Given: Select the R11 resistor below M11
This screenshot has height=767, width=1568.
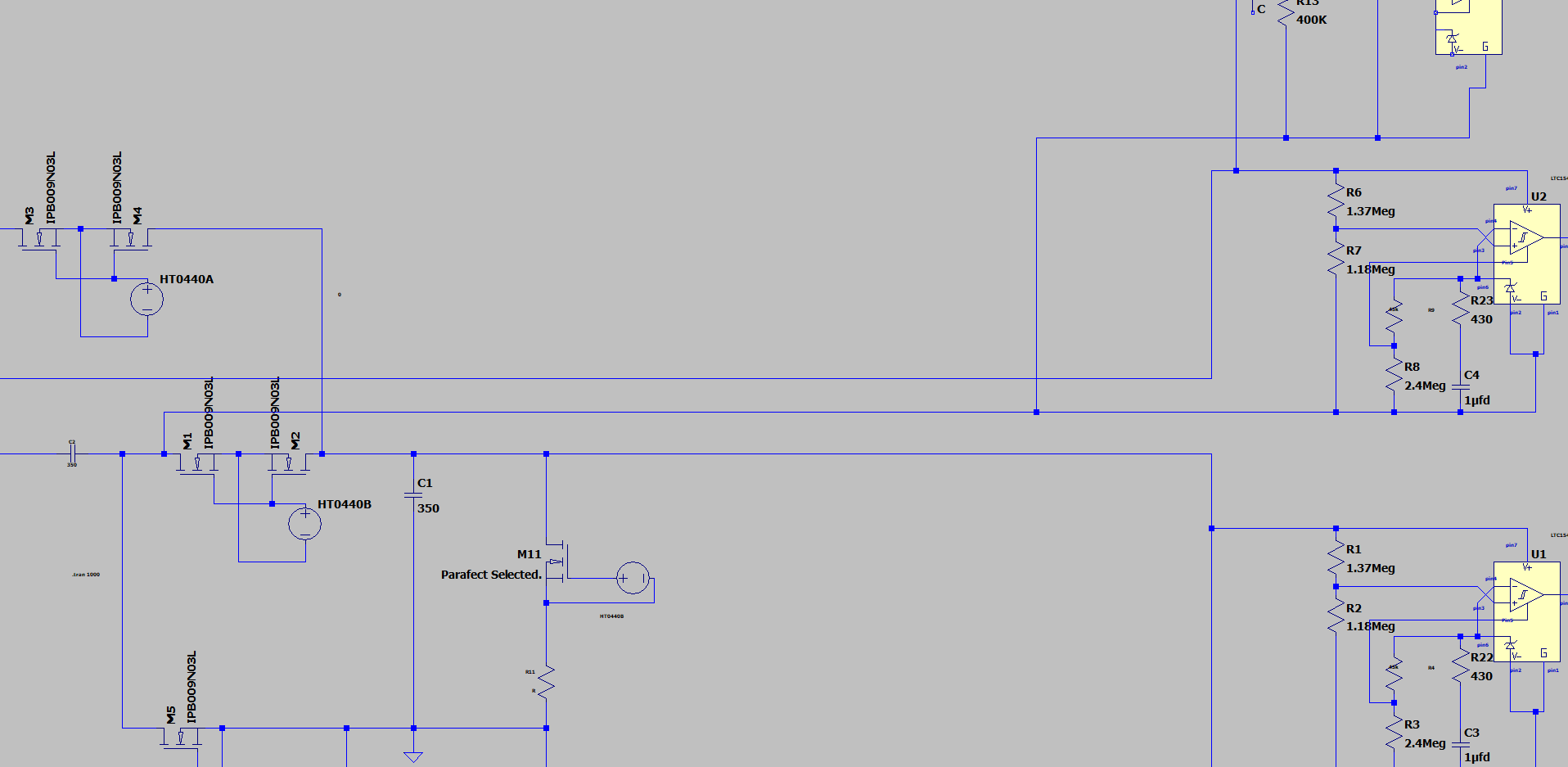Looking at the screenshot, I should click(x=546, y=681).
